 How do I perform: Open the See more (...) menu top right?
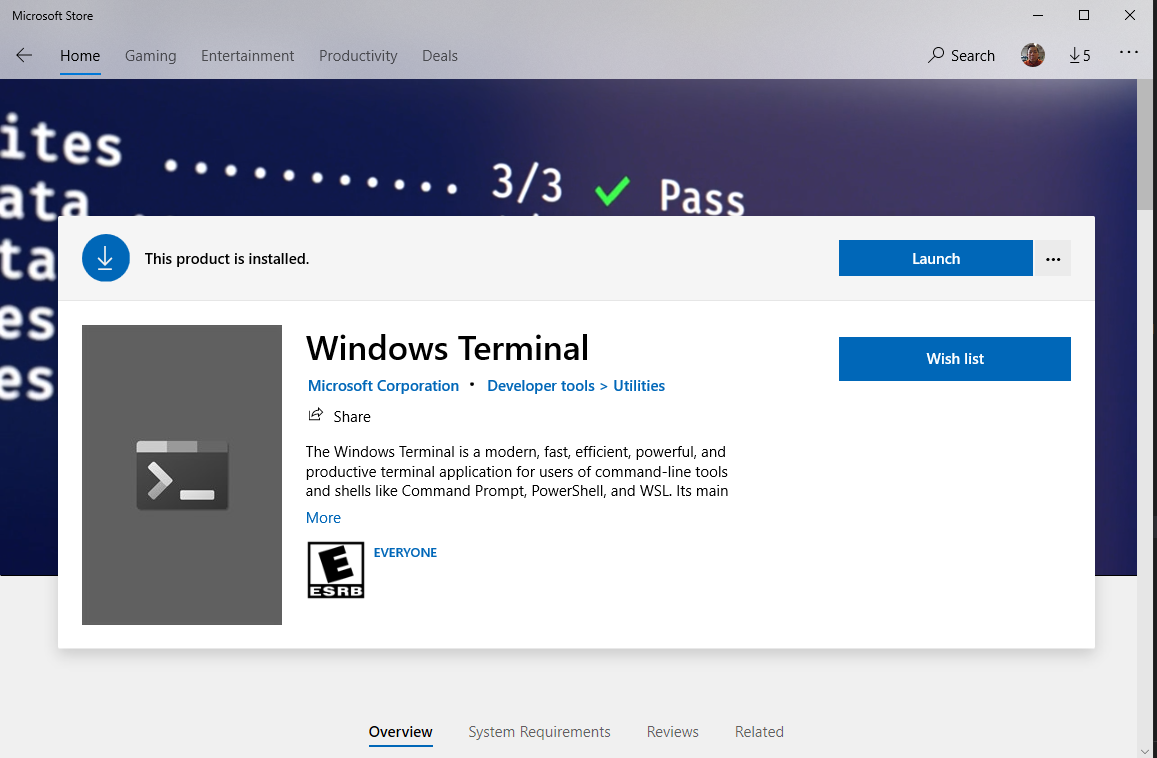(1129, 55)
